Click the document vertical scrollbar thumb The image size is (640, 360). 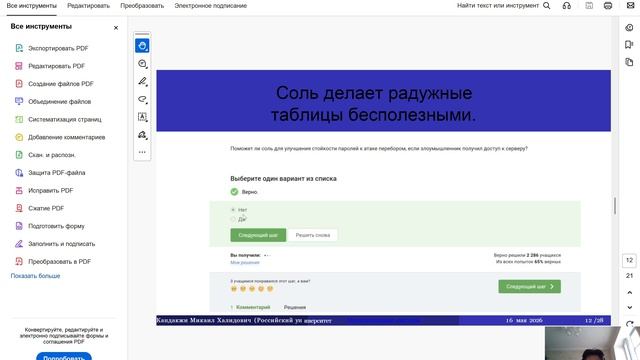[615, 206]
